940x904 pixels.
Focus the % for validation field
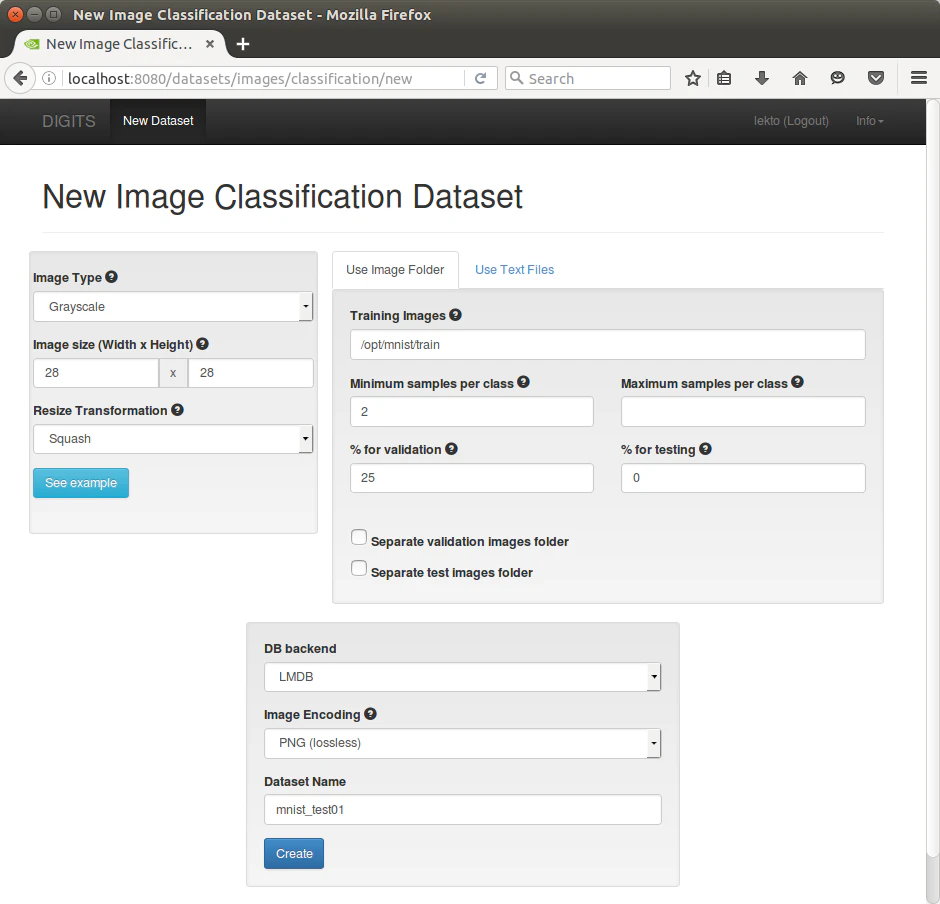tap(472, 478)
